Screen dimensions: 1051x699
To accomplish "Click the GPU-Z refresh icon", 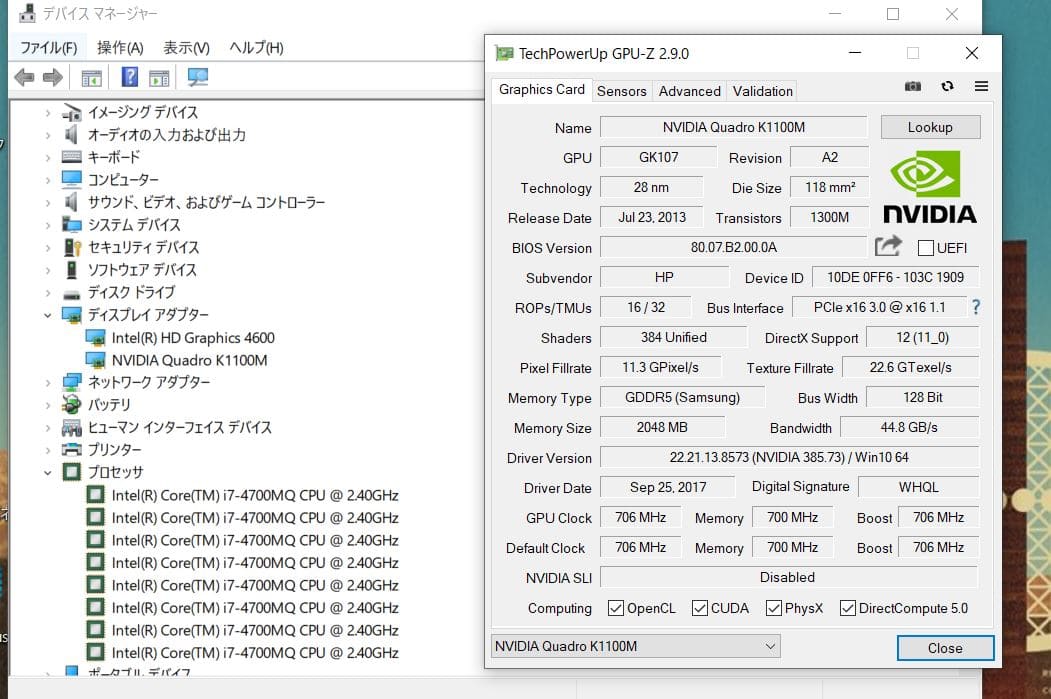I will pos(947,86).
